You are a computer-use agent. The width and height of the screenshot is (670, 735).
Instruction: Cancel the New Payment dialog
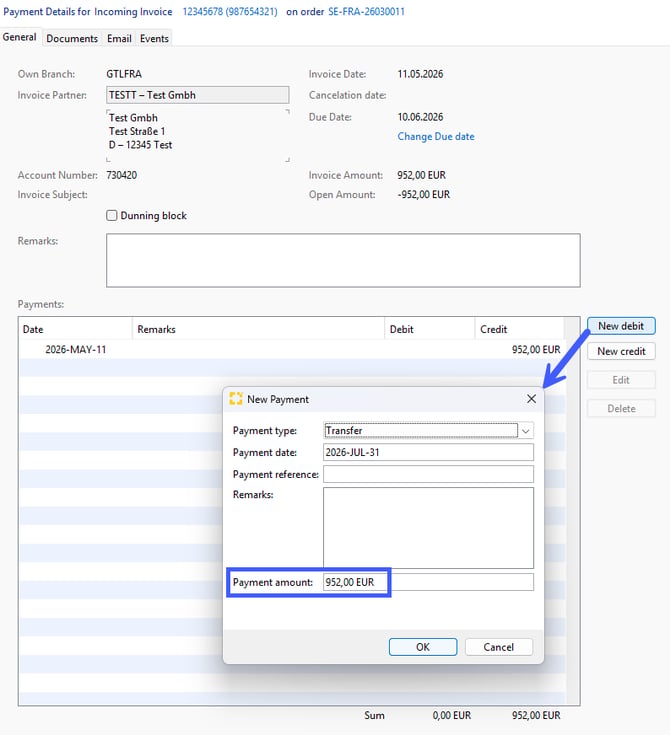click(499, 647)
